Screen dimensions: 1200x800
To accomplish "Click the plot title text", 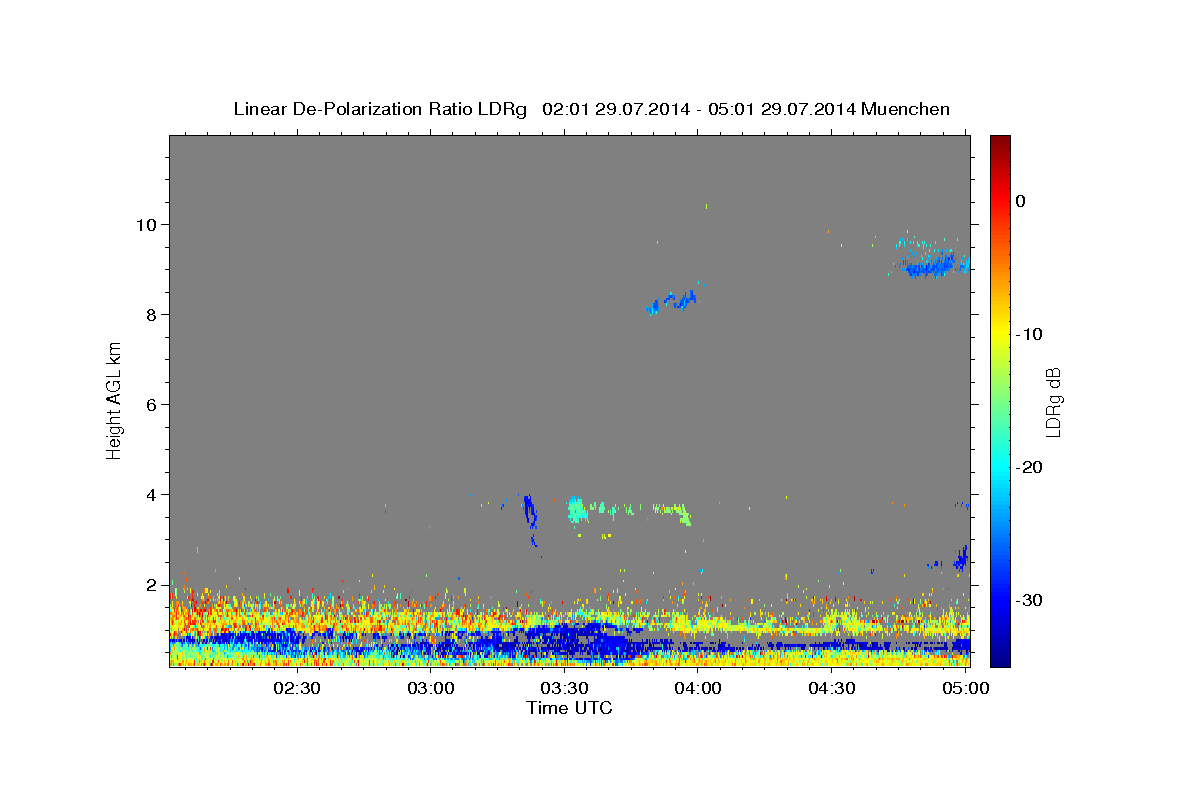I will point(591,109).
